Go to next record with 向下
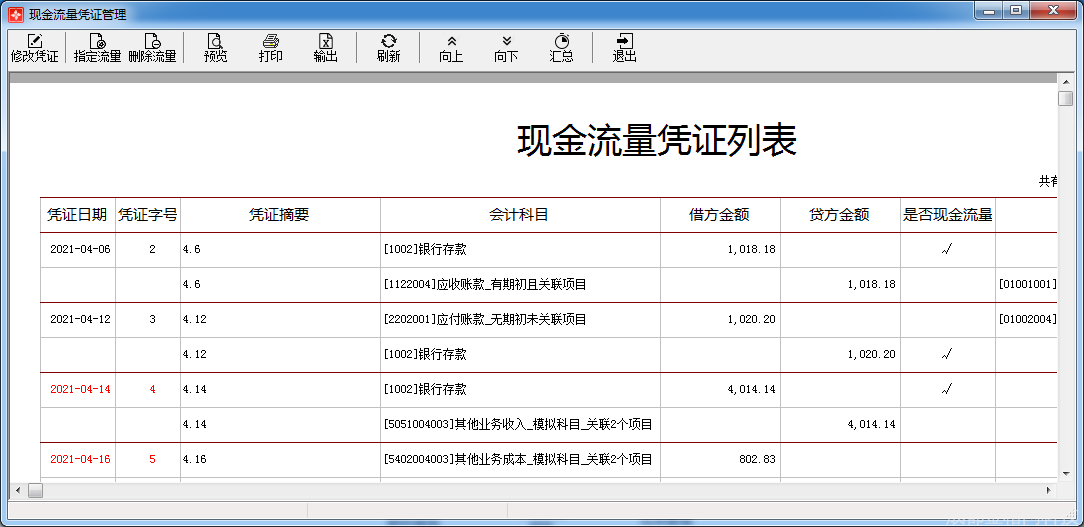 tap(506, 47)
